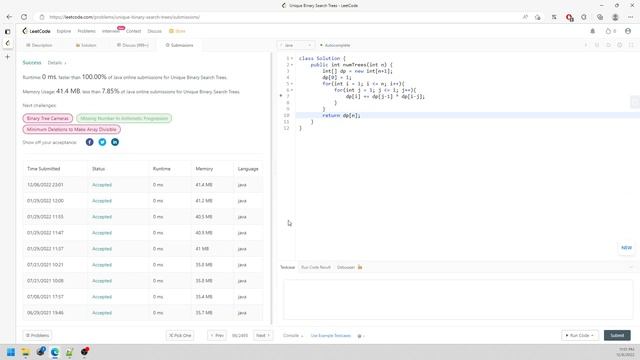This screenshot has height=360, width=640.
Task: Open the Binary Tree Cameras challenge
Action: click(x=48, y=118)
